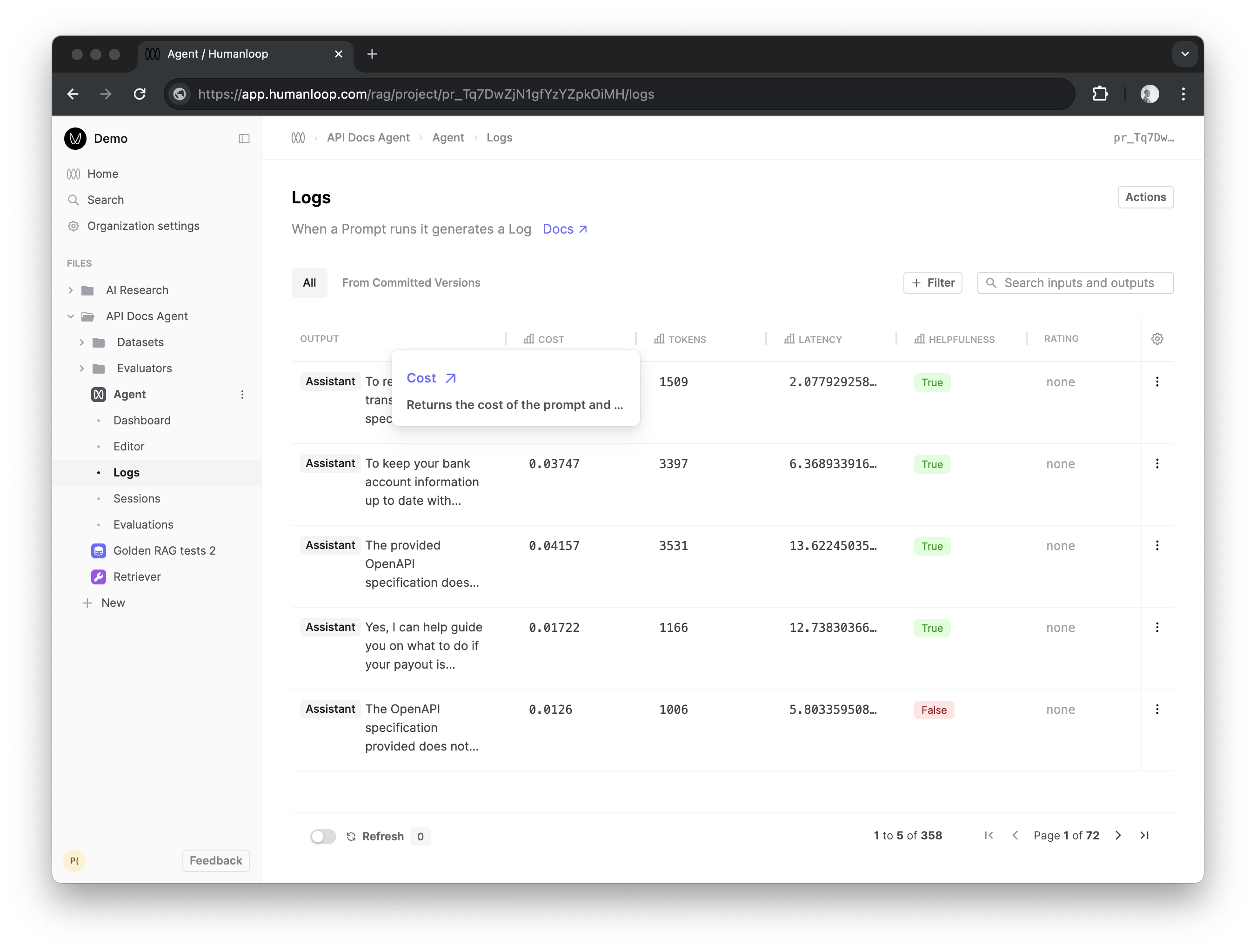Image resolution: width=1256 pixels, height=952 pixels.
Task: Collapse the sidebar panel icon
Action: pos(244,139)
